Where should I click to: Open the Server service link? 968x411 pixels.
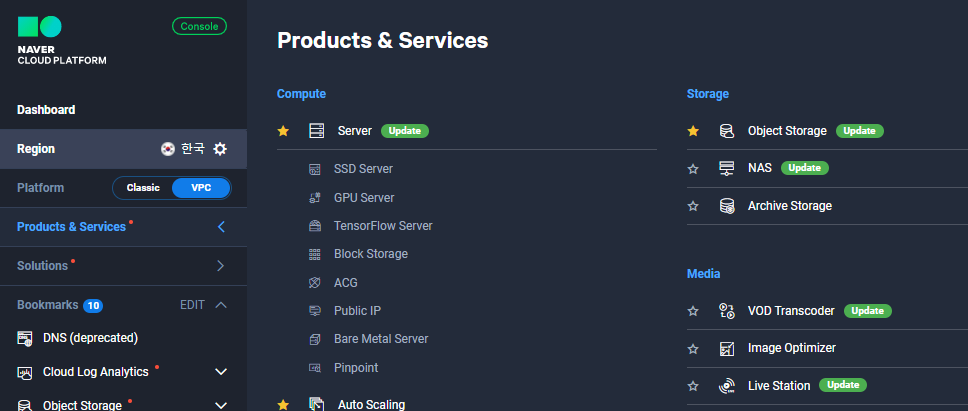tap(355, 131)
